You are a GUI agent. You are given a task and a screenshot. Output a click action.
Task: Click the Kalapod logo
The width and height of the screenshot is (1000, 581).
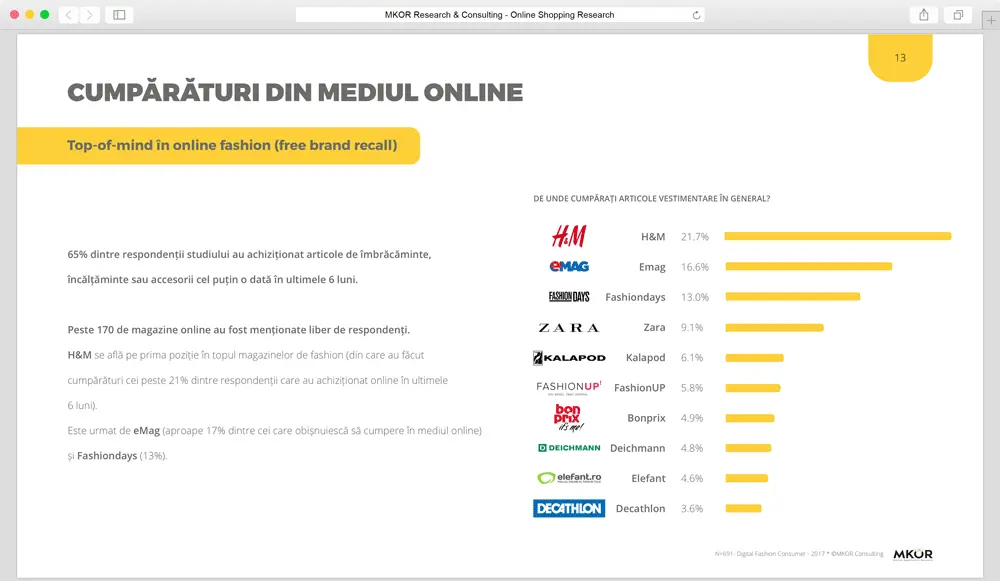[x=569, y=358]
